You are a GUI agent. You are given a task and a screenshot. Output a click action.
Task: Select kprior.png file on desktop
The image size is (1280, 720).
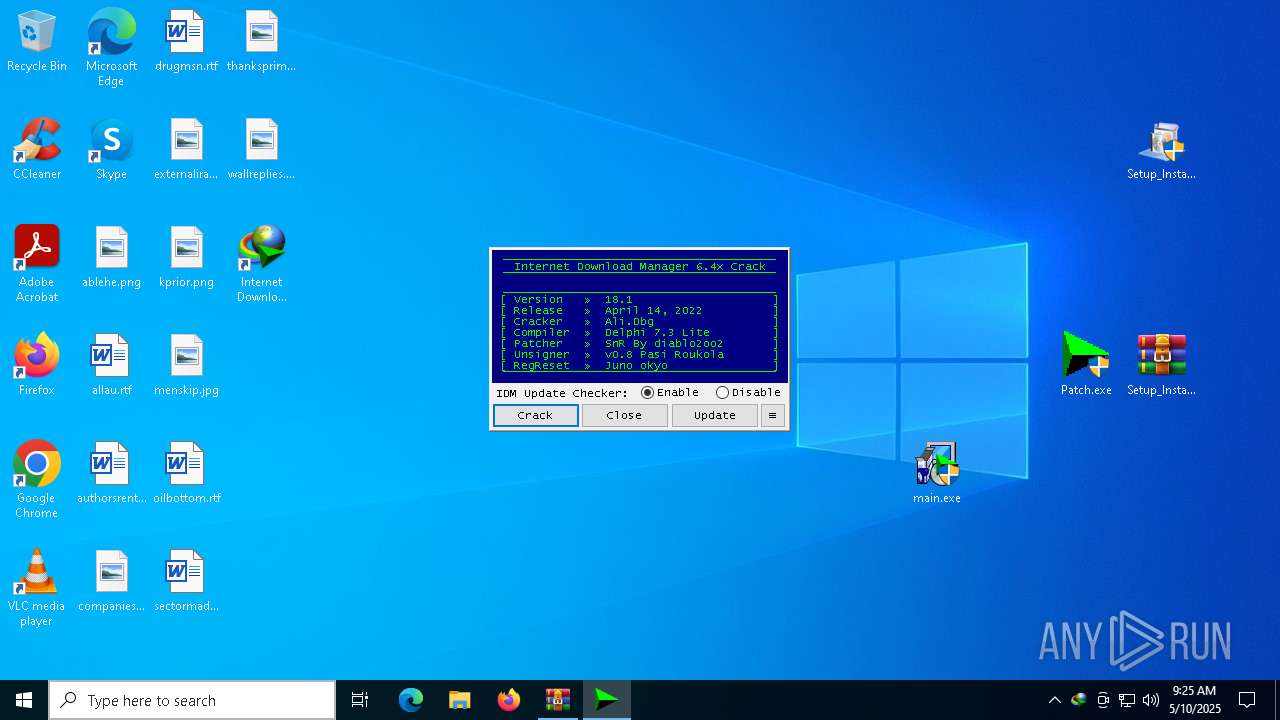(x=186, y=258)
